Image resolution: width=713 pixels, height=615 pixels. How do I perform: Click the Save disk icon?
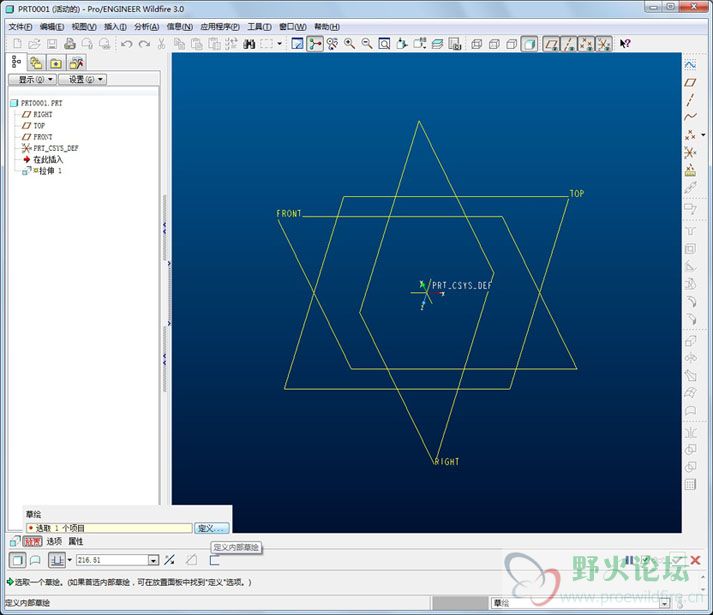coord(52,44)
